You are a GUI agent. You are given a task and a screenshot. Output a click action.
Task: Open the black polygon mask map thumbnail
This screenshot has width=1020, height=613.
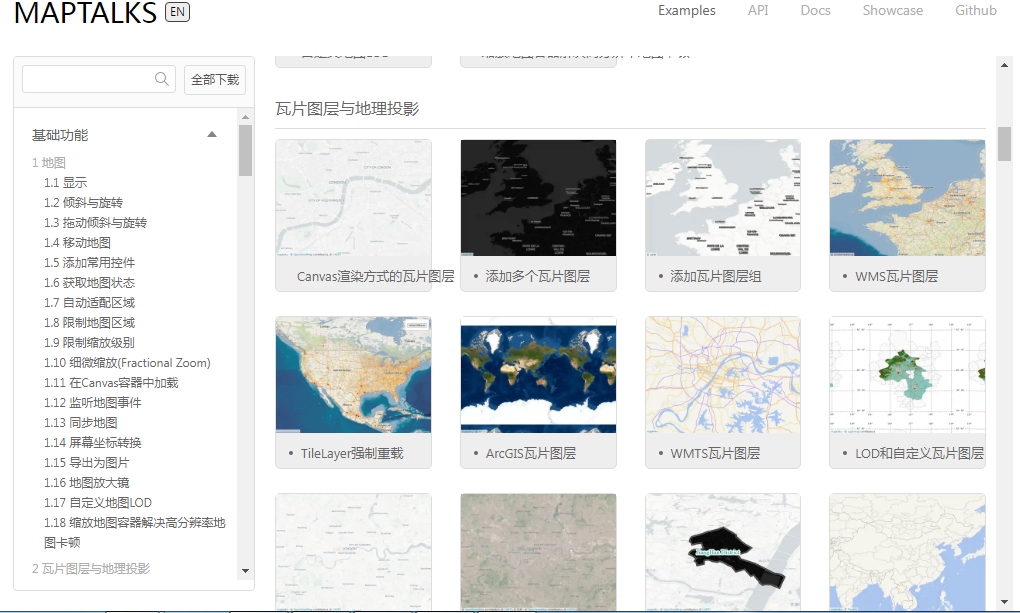723,552
